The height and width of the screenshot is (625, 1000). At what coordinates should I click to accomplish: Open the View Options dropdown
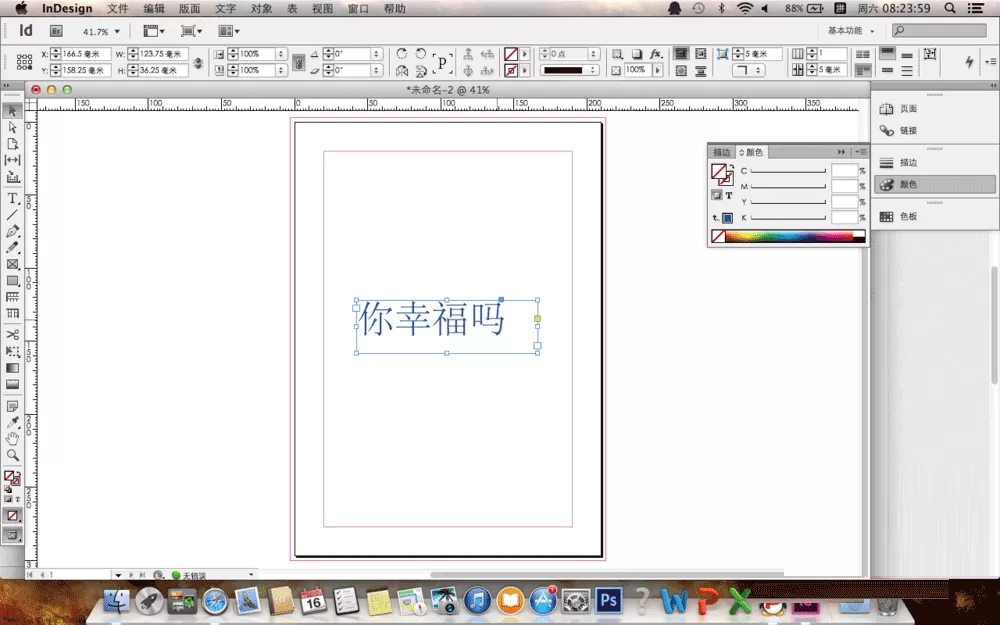[x=154, y=31]
